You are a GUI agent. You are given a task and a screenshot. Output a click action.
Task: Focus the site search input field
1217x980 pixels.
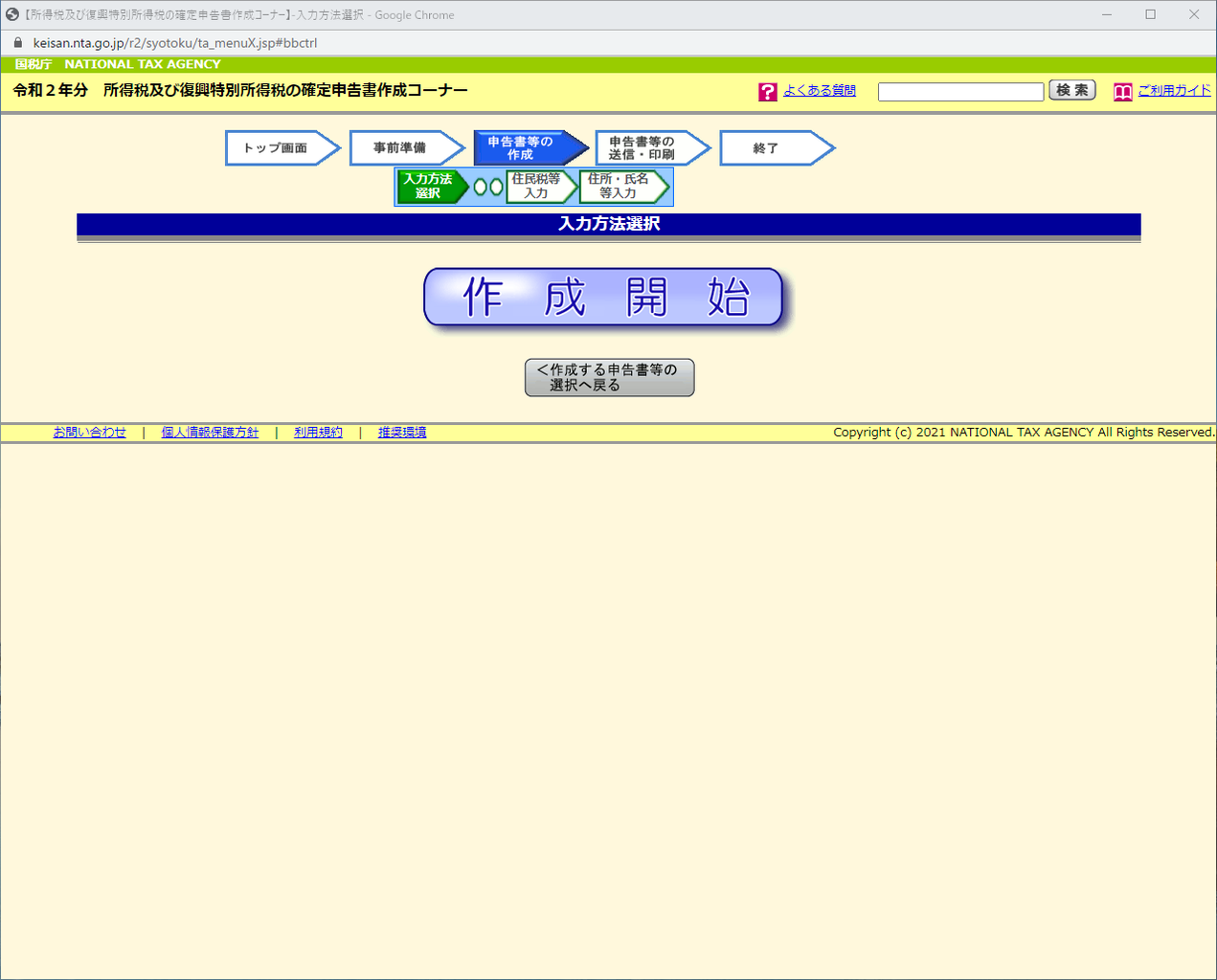960,92
